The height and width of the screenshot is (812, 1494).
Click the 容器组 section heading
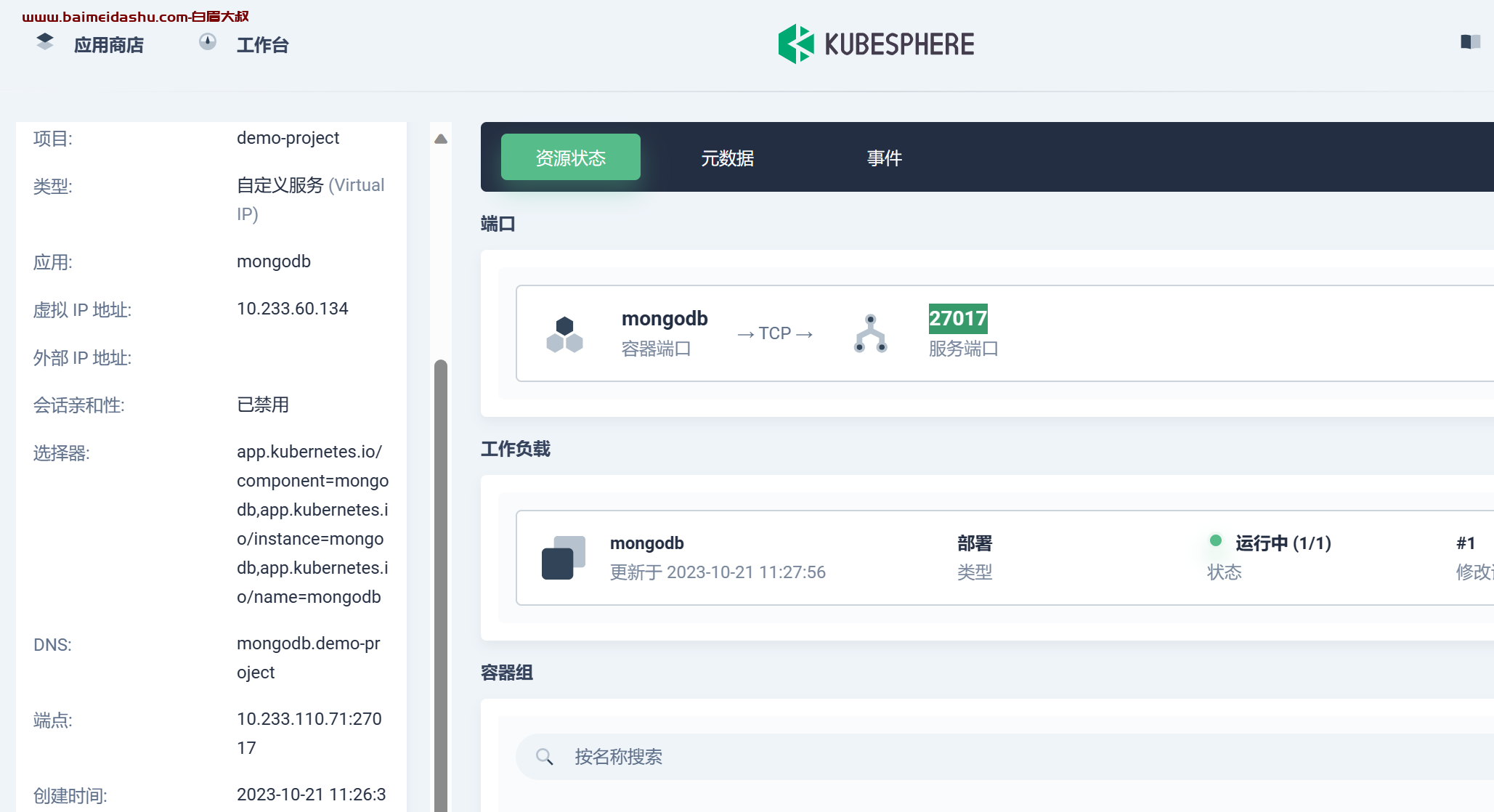pos(507,673)
